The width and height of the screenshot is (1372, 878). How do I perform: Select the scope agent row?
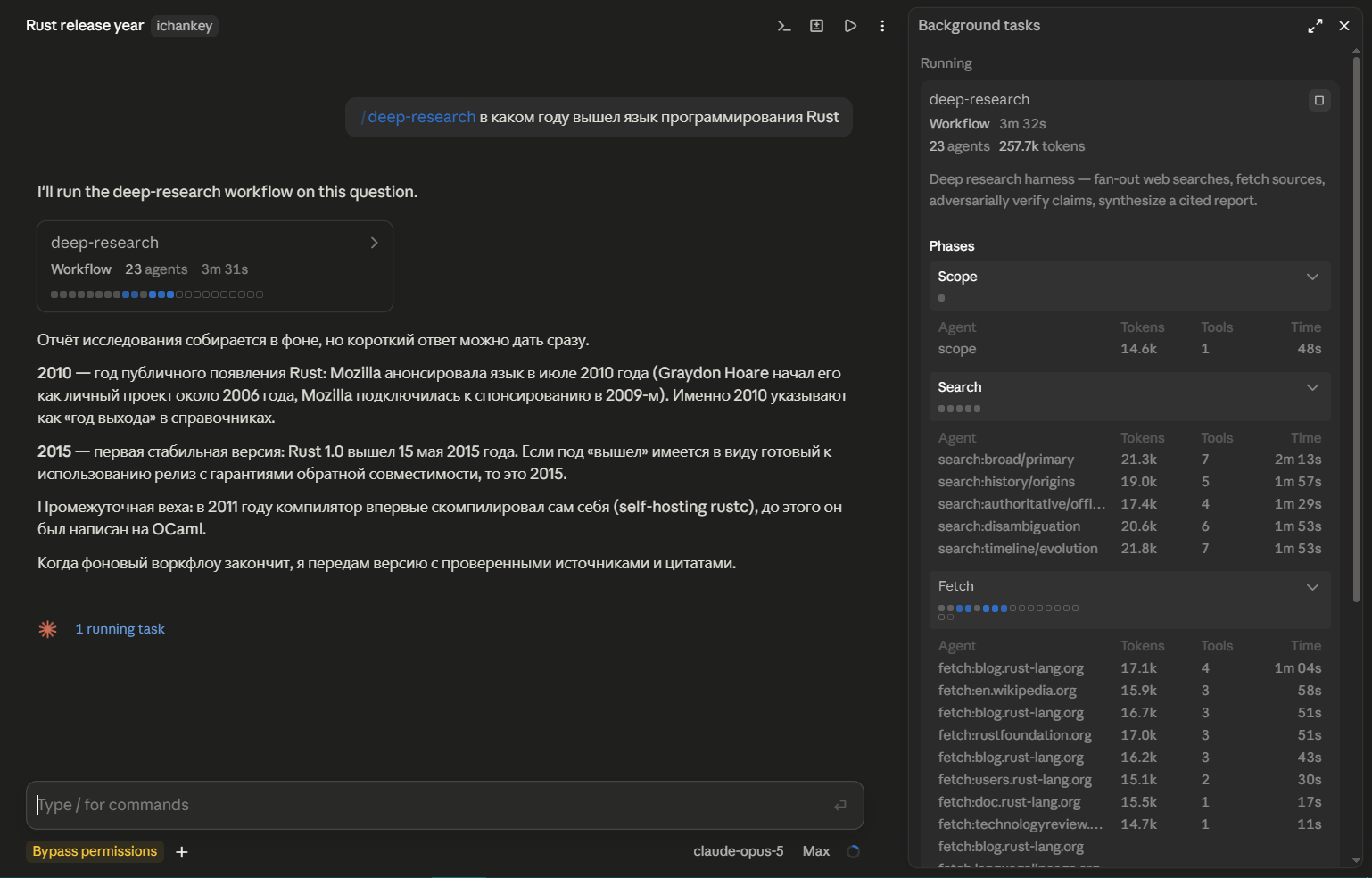pyautogui.click(x=1129, y=349)
